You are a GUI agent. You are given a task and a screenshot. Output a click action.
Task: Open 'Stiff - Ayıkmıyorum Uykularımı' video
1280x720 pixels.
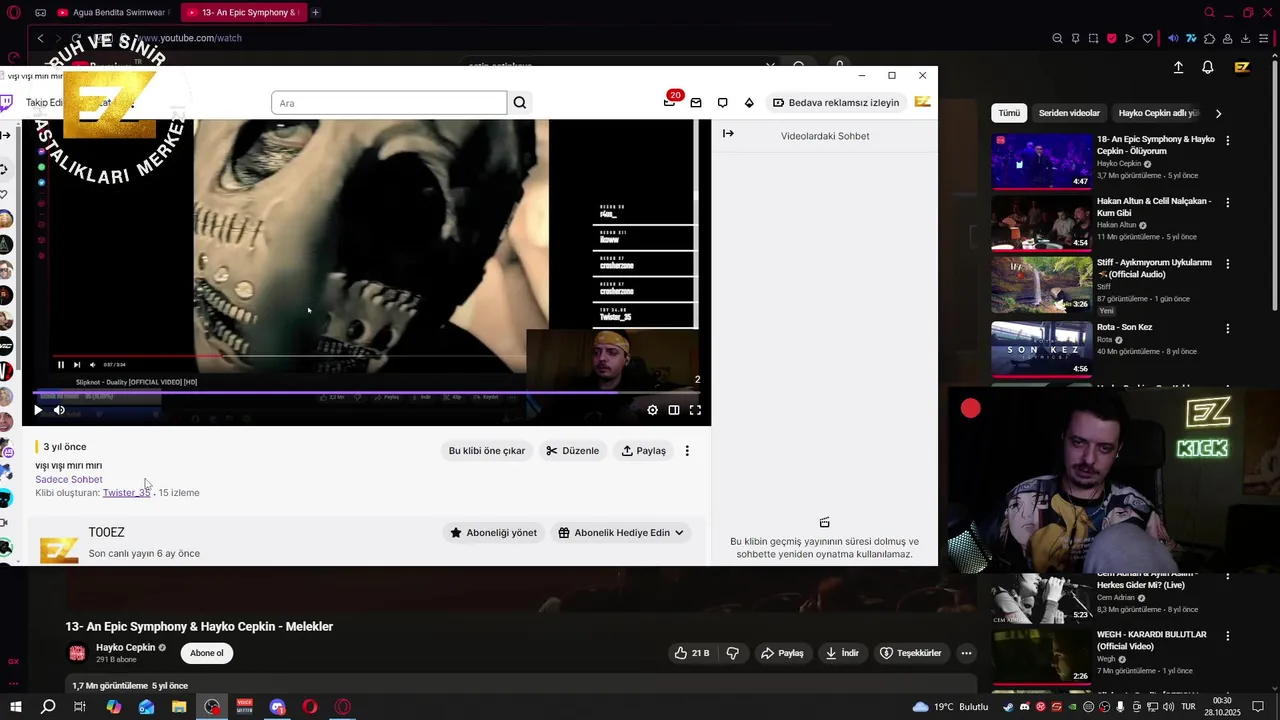coord(1154,268)
